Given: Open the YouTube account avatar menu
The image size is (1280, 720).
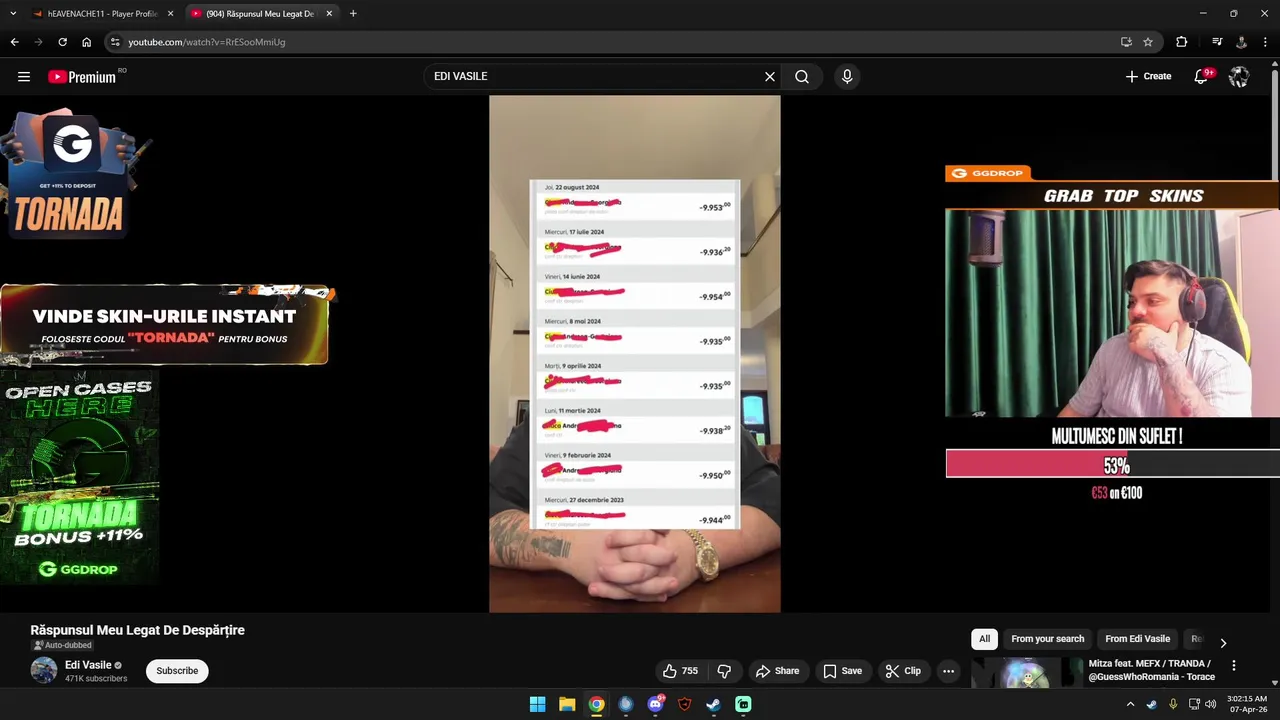Looking at the screenshot, I should pos(1239,77).
